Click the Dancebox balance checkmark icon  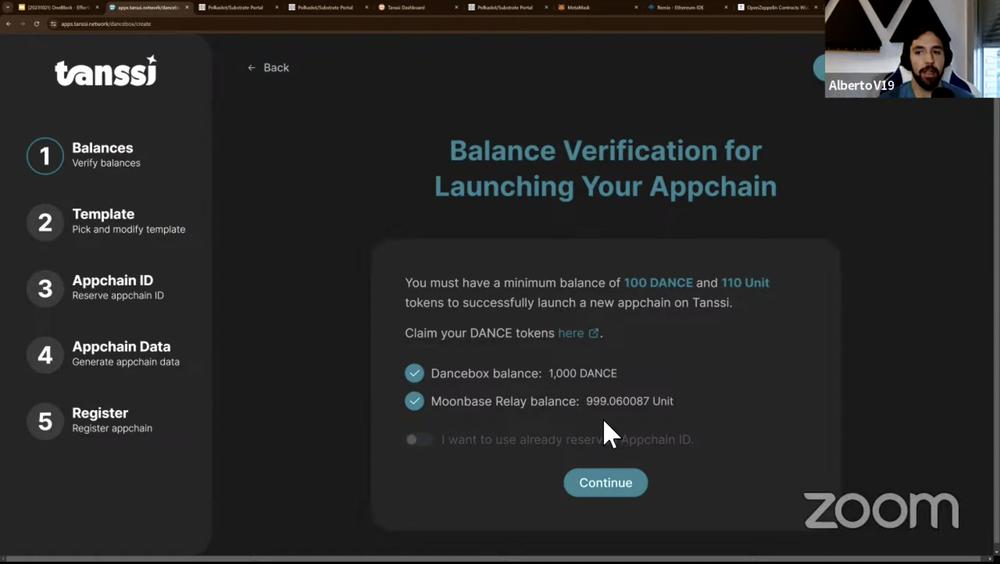[x=415, y=373]
